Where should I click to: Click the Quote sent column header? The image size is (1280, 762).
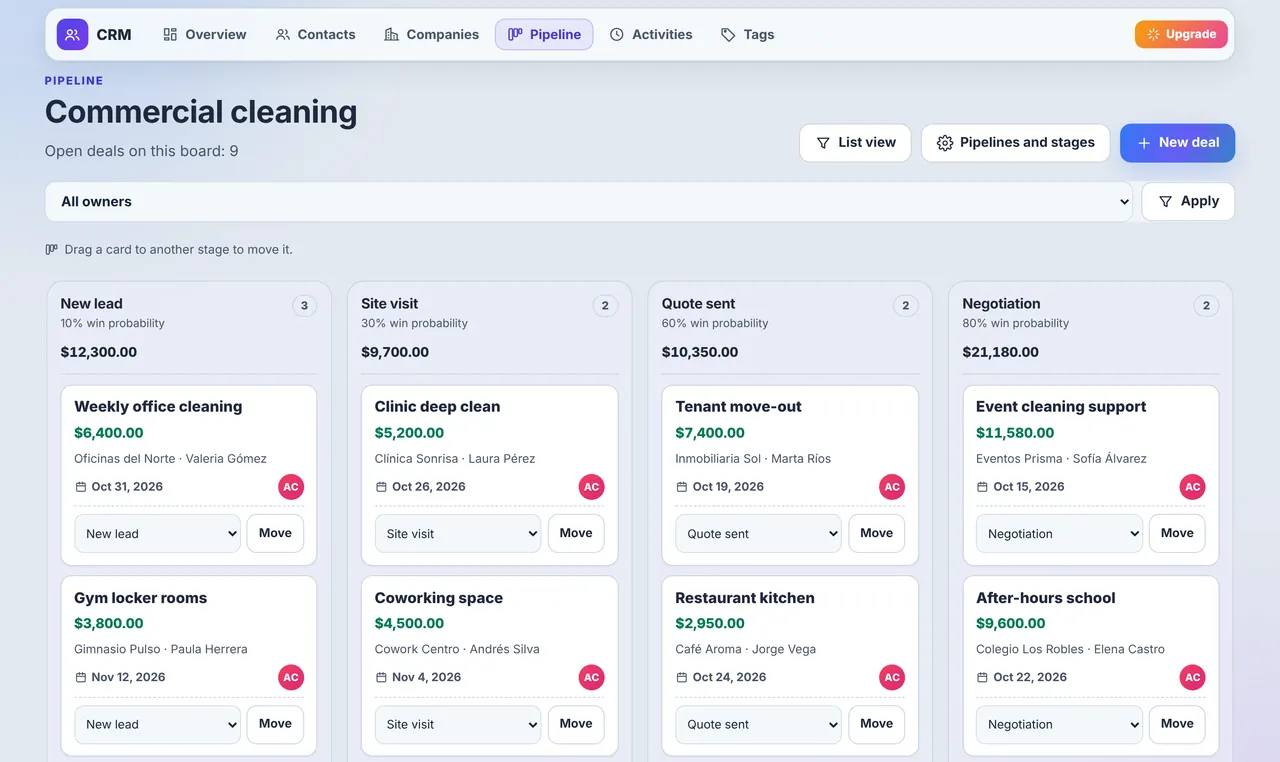click(698, 304)
